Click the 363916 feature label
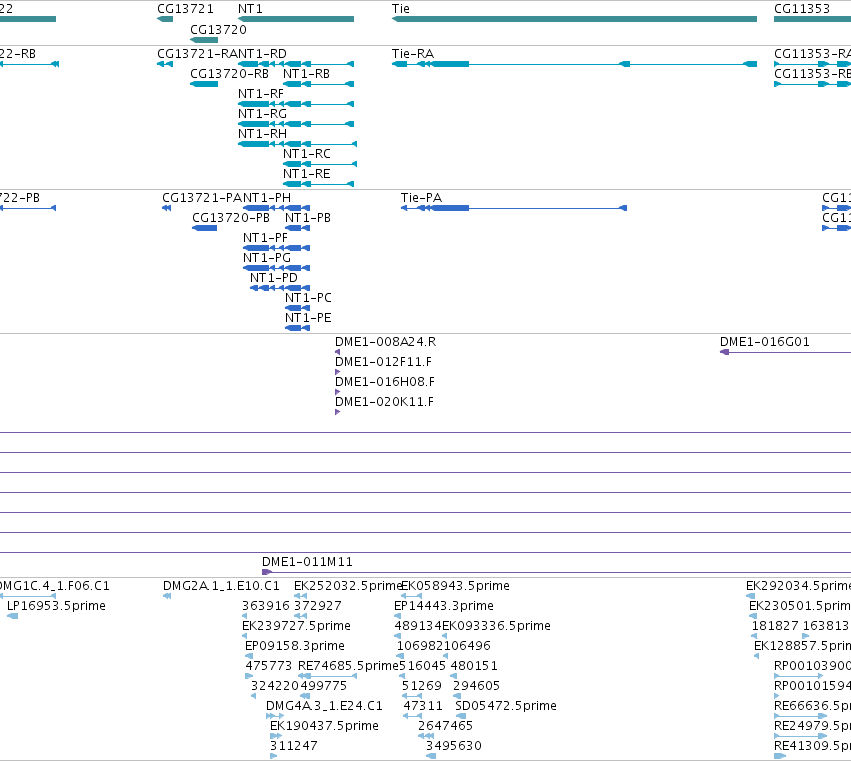This screenshot has height=761, width=851. [x=266, y=606]
